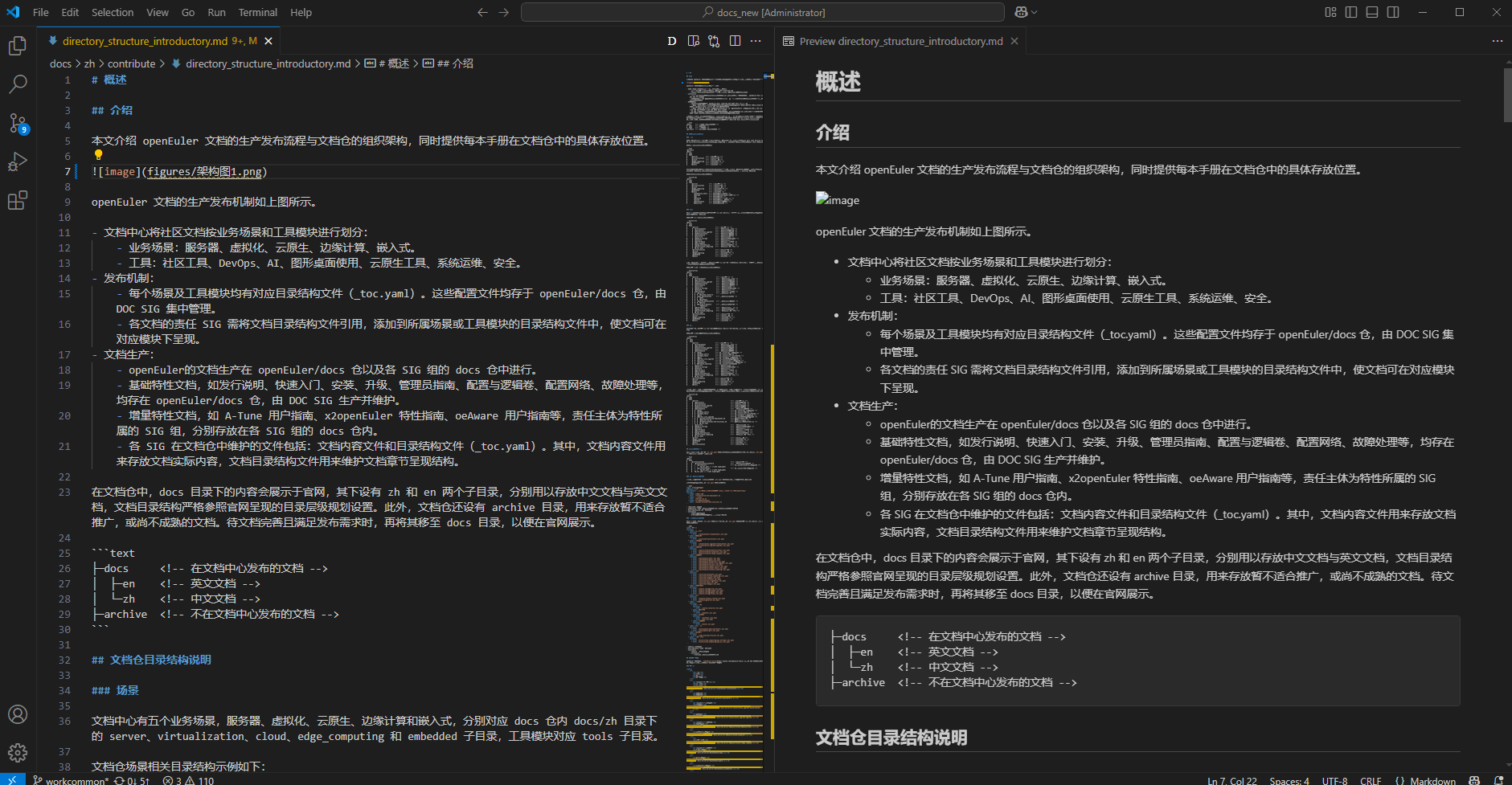Screen dimensions: 1512x785
Task: Toggle the Secondary Side Bar layout button
Action: coord(1393,12)
